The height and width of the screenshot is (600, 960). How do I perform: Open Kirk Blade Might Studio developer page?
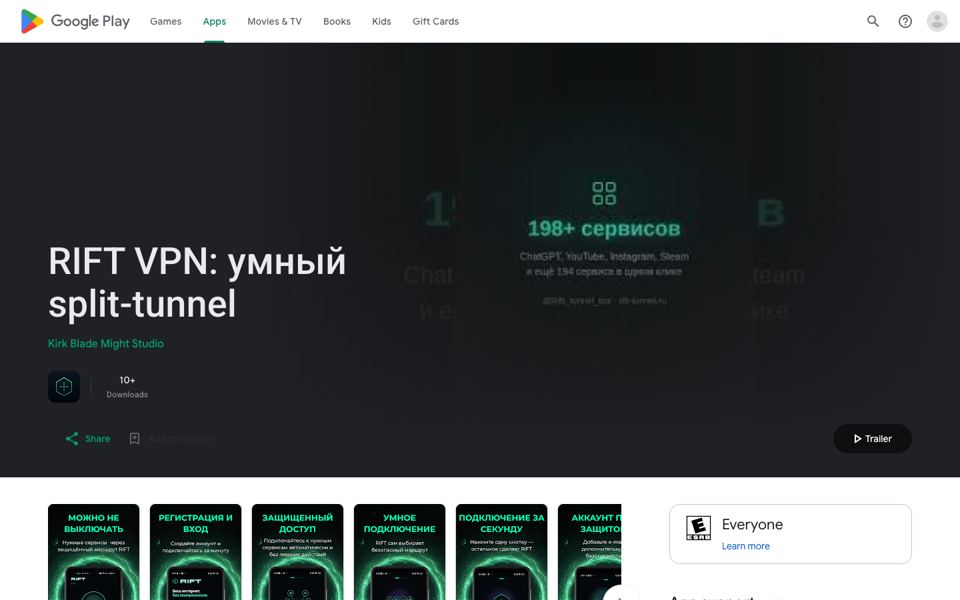(106, 343)
